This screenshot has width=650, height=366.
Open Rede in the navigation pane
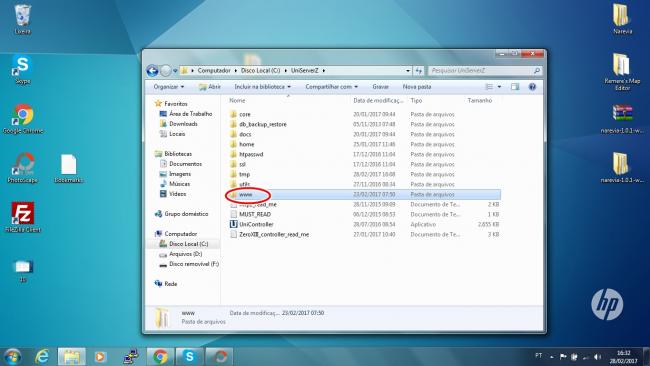coord(166,284)
